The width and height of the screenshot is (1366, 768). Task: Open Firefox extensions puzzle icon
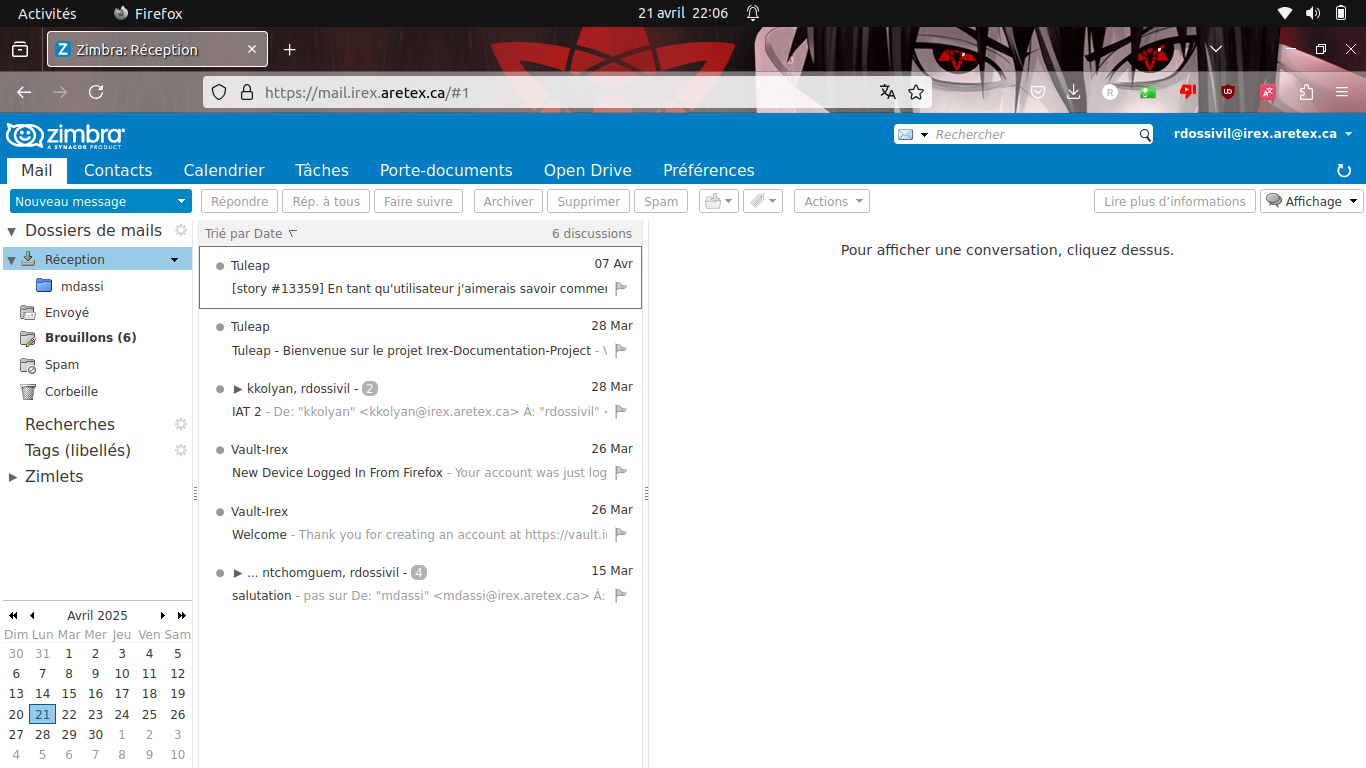tap(1306, 92)
